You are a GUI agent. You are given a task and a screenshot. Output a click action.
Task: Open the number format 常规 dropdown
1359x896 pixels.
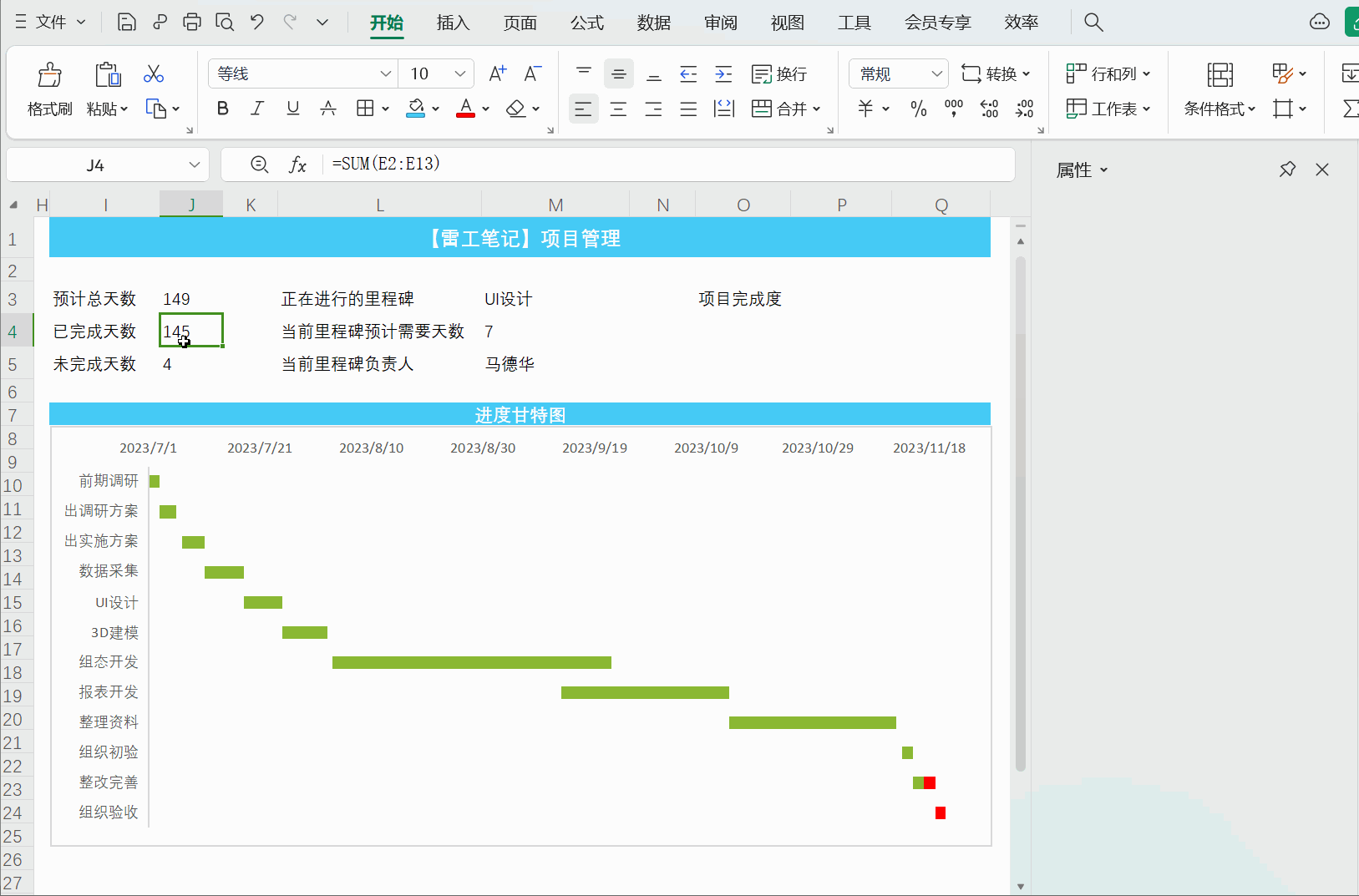coord(936,73)
